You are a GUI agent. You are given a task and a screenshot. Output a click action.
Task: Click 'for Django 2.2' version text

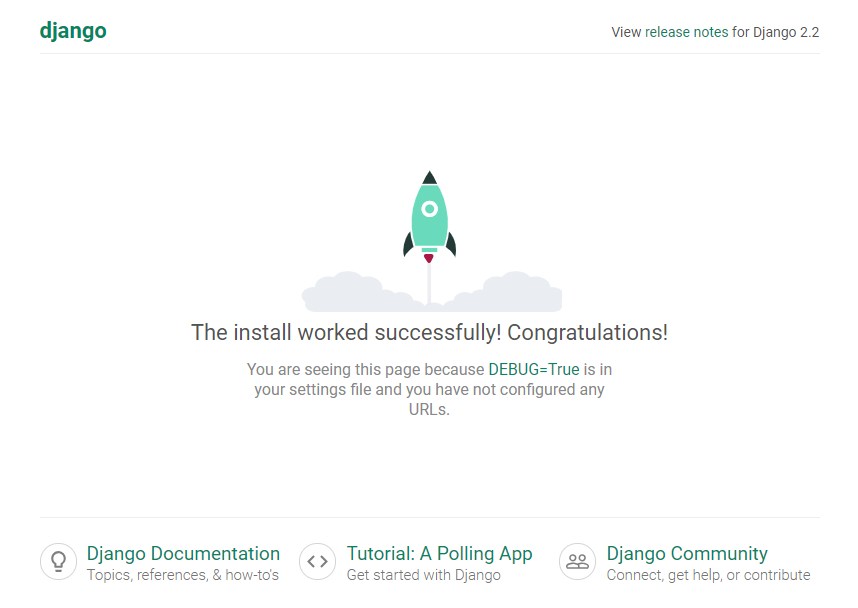point(775,32)
